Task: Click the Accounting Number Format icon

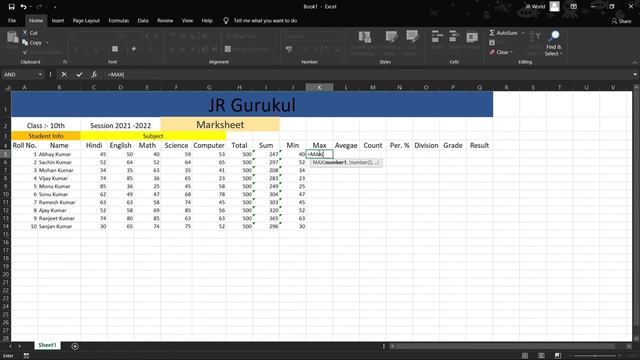Action: [x=289, y=49]
